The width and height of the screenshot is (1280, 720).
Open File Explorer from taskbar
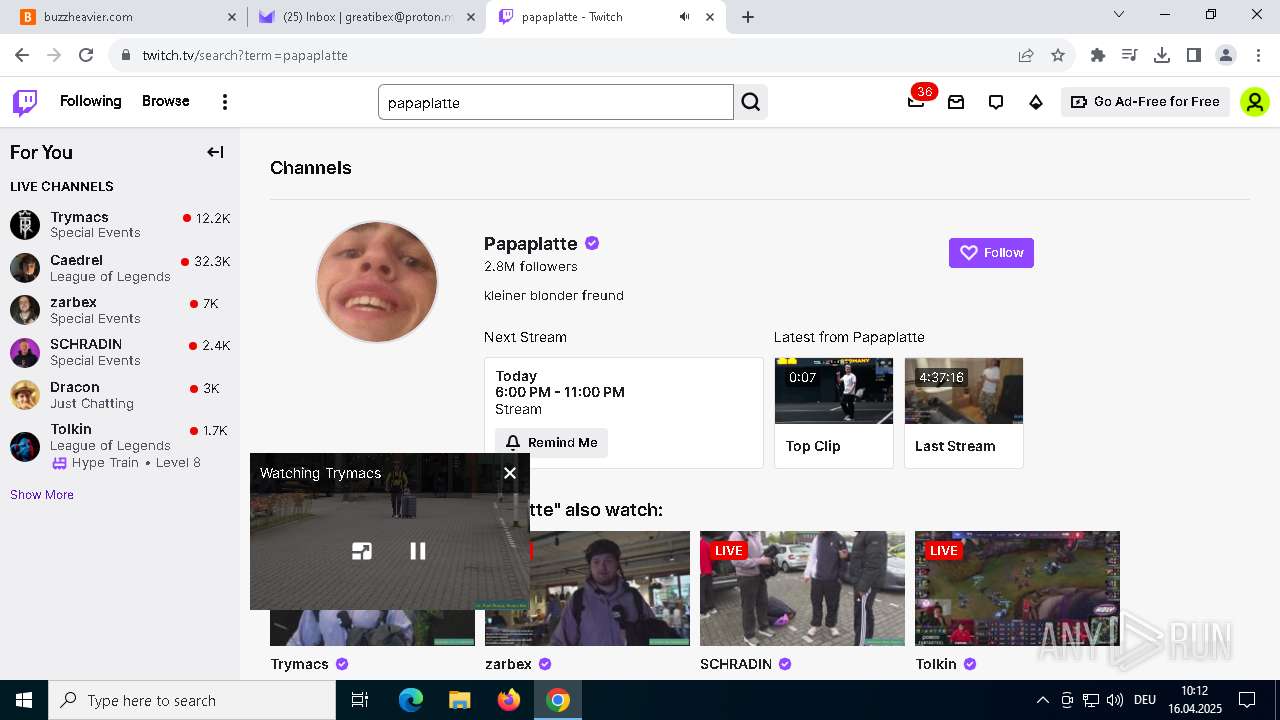click(460, 700)
